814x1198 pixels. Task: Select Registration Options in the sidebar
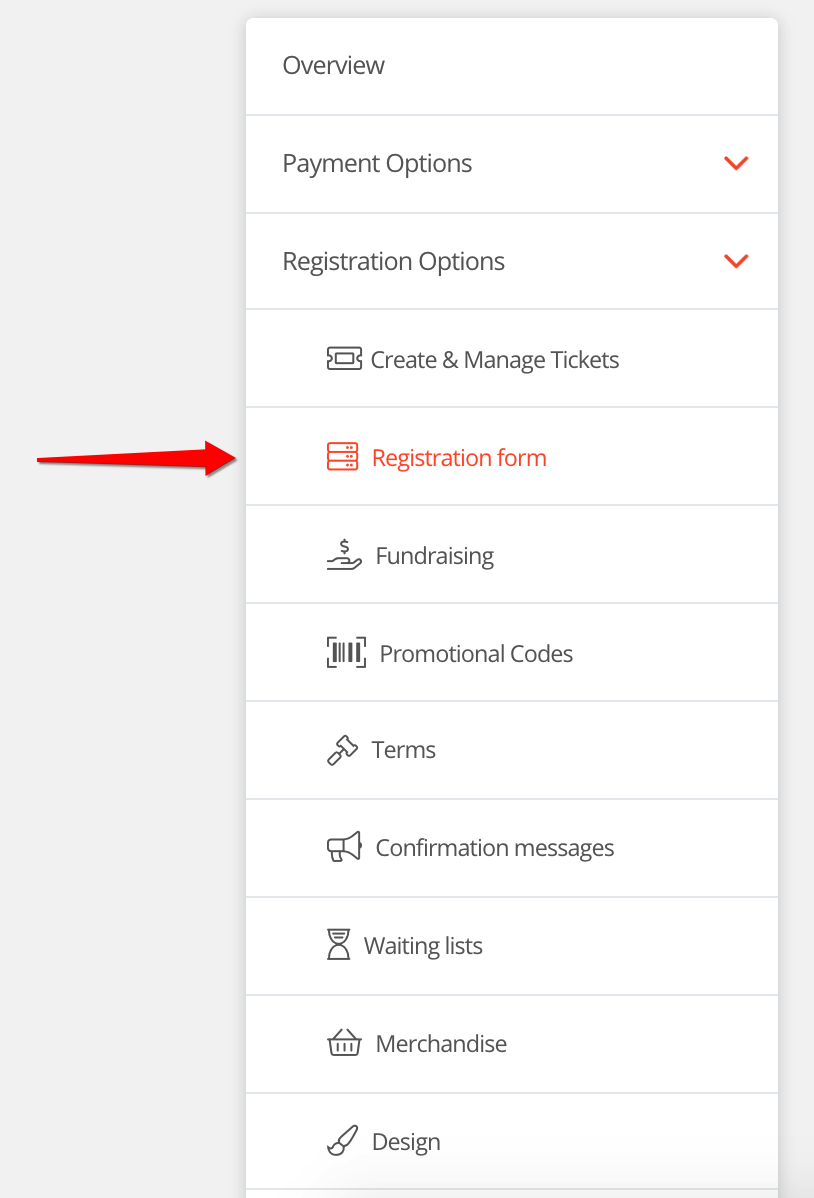coord(393,261)
